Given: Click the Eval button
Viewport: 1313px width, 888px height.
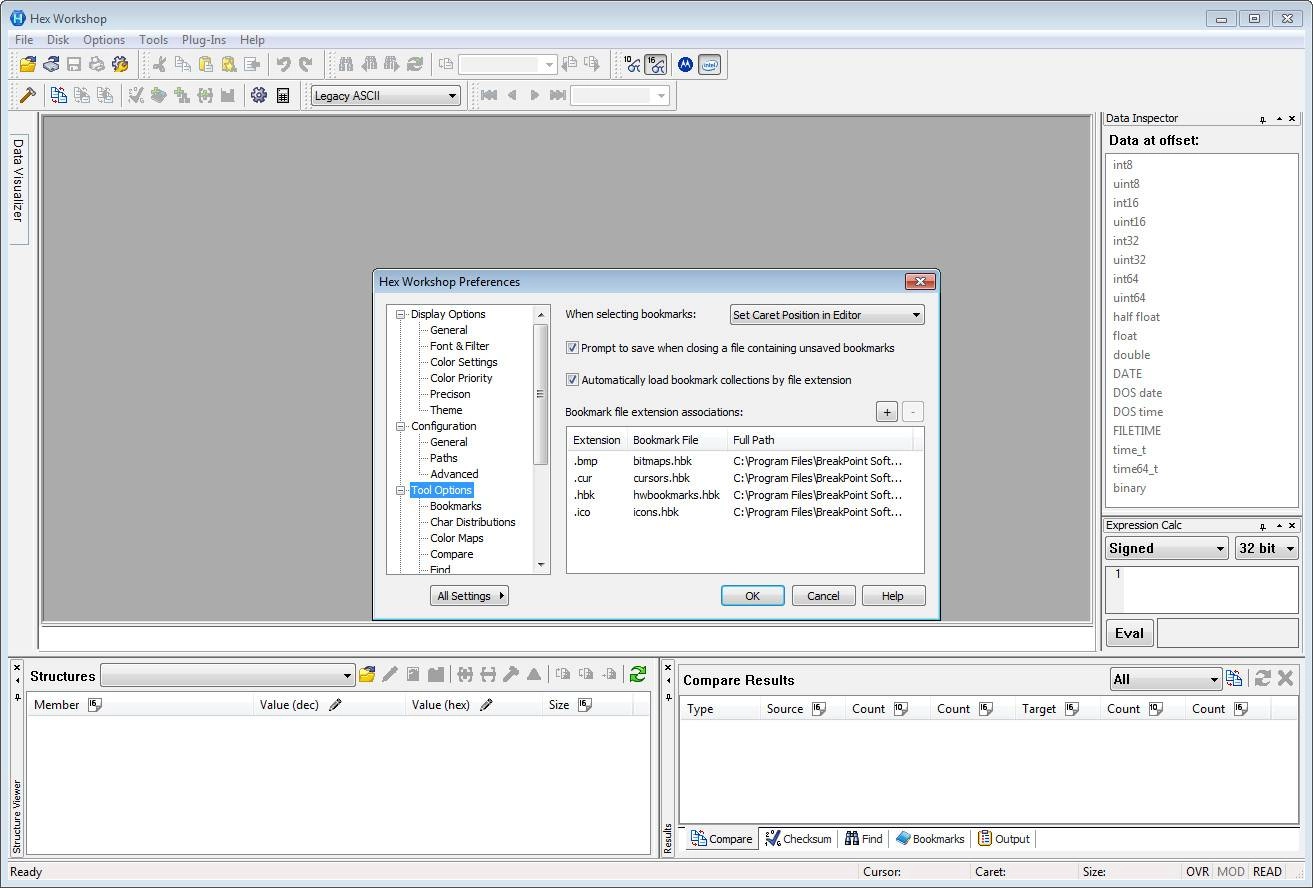Looking at the screenshot, I should [x=1129, y=633].
